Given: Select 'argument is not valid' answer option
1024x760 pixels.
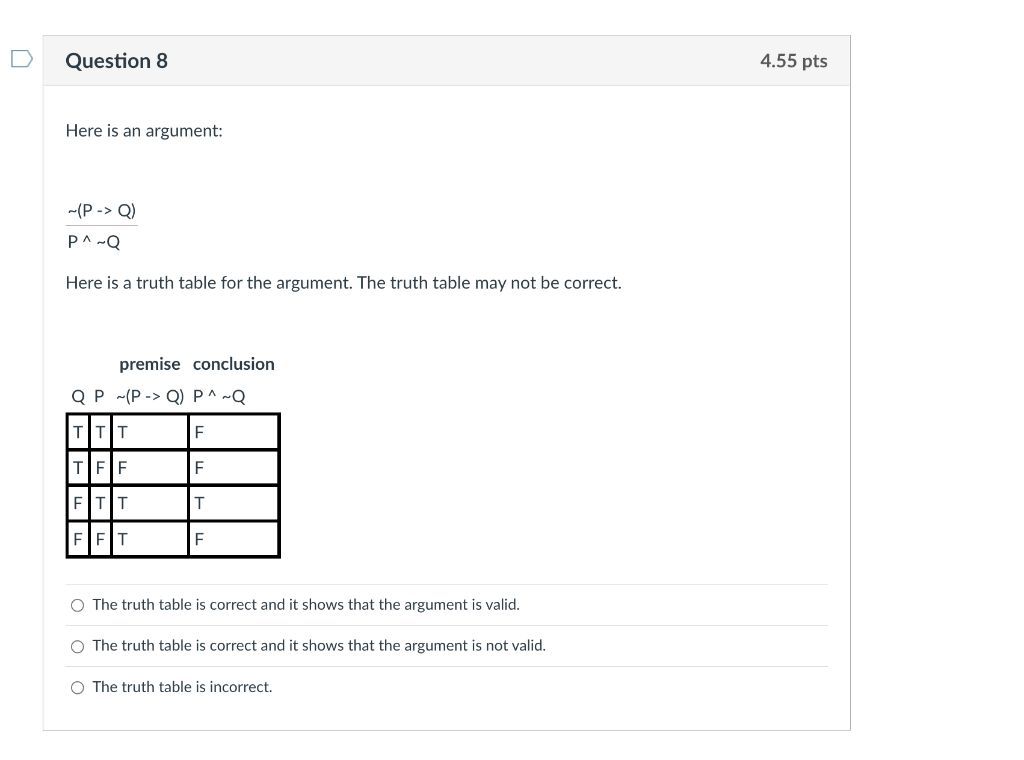Looking at the screenshot, I should click(x=77, y=645).
